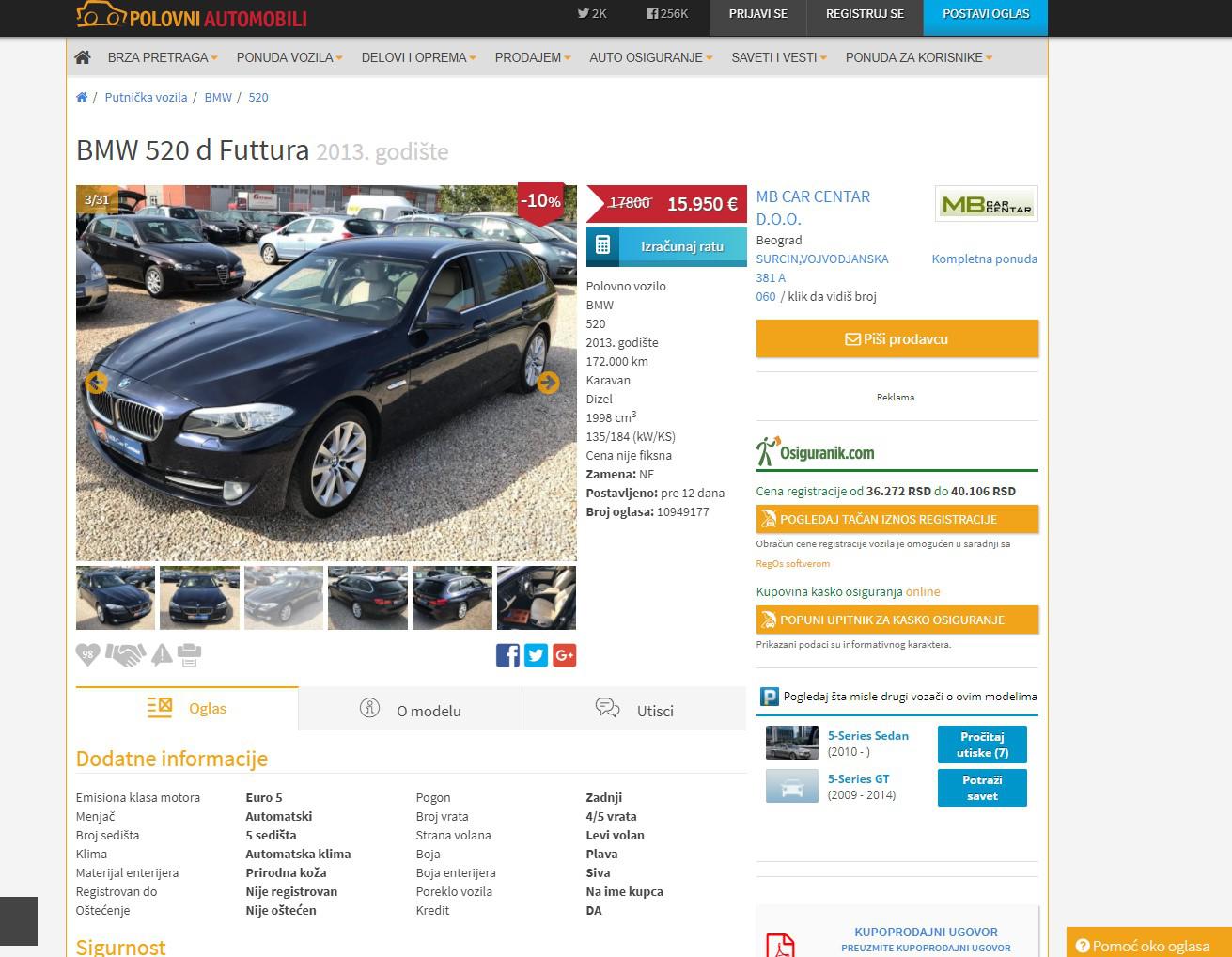The width and height of the screenshot is (1232, 957).
Task: Show next photo with right arrow
Action: [548, 383]
